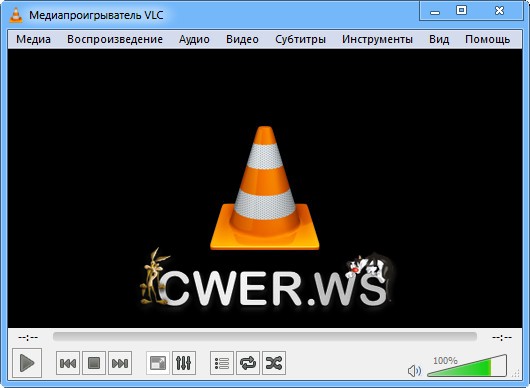The width and height of the screenshot is (530, 388).
Task: Stop playback with the Stop button
Action: pos(94,363)
